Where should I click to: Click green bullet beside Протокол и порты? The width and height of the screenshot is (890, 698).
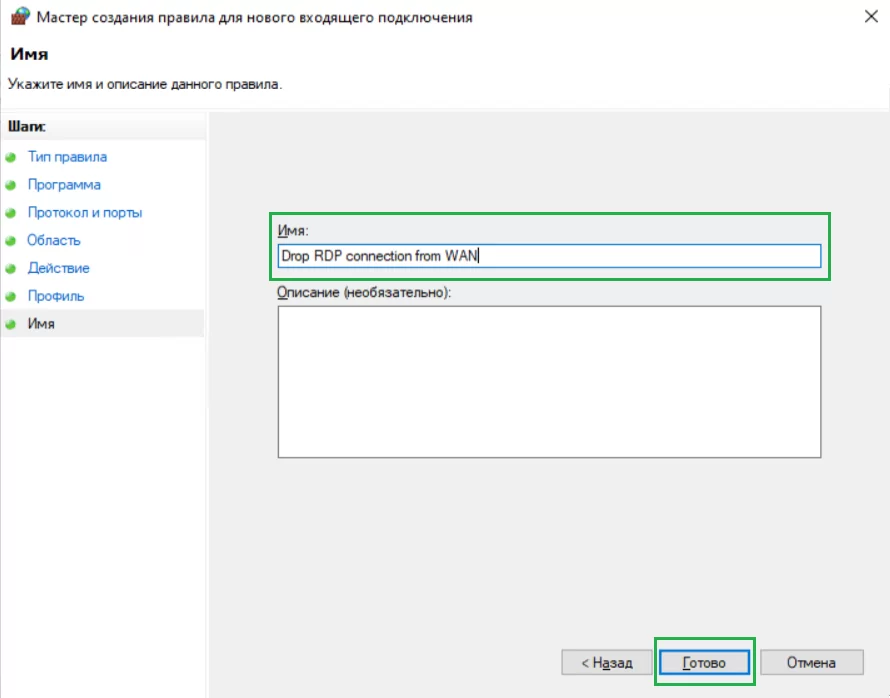(x=11, y=213)
